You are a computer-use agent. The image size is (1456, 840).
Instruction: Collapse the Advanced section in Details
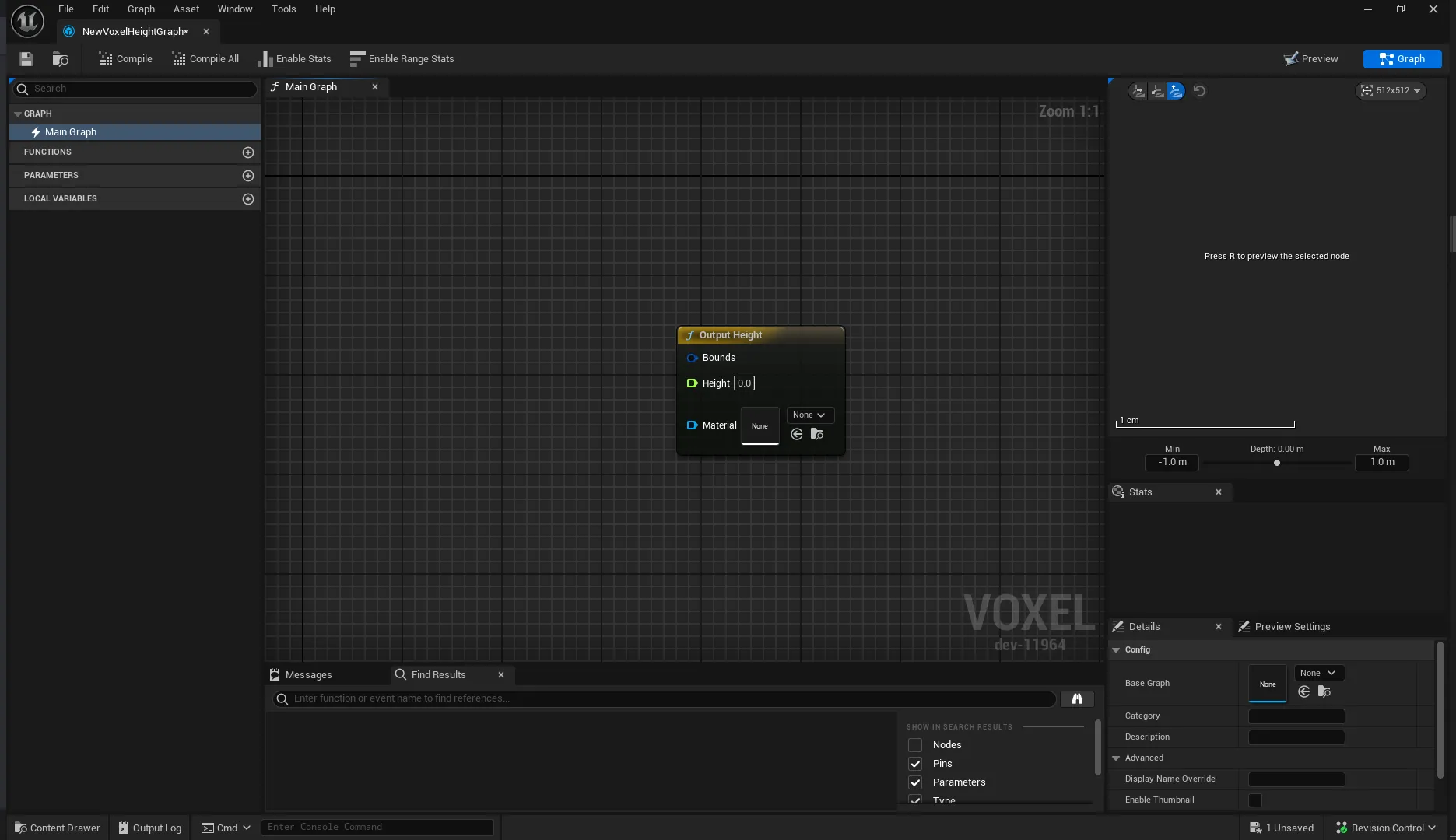point(1116,758)
